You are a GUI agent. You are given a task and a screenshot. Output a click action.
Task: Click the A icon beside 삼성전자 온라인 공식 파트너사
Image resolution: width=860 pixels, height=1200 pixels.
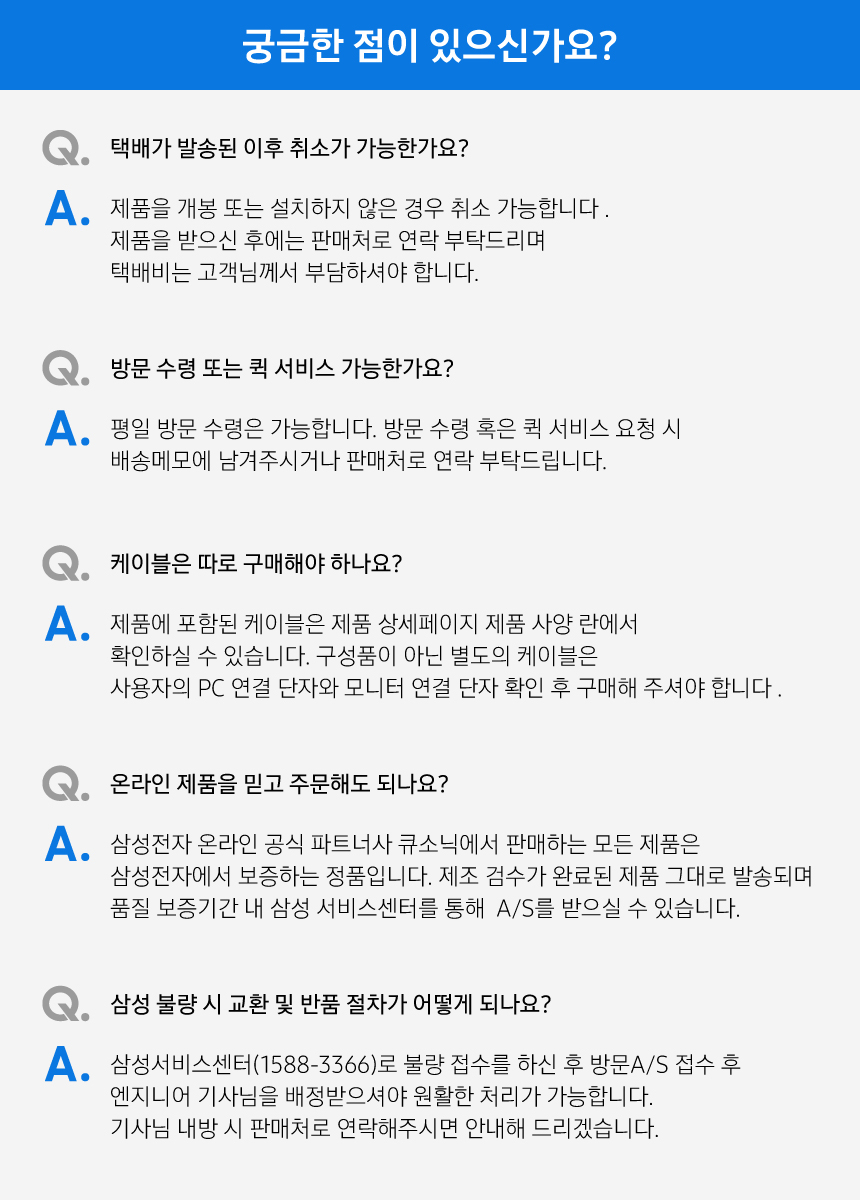click(68, 843)
